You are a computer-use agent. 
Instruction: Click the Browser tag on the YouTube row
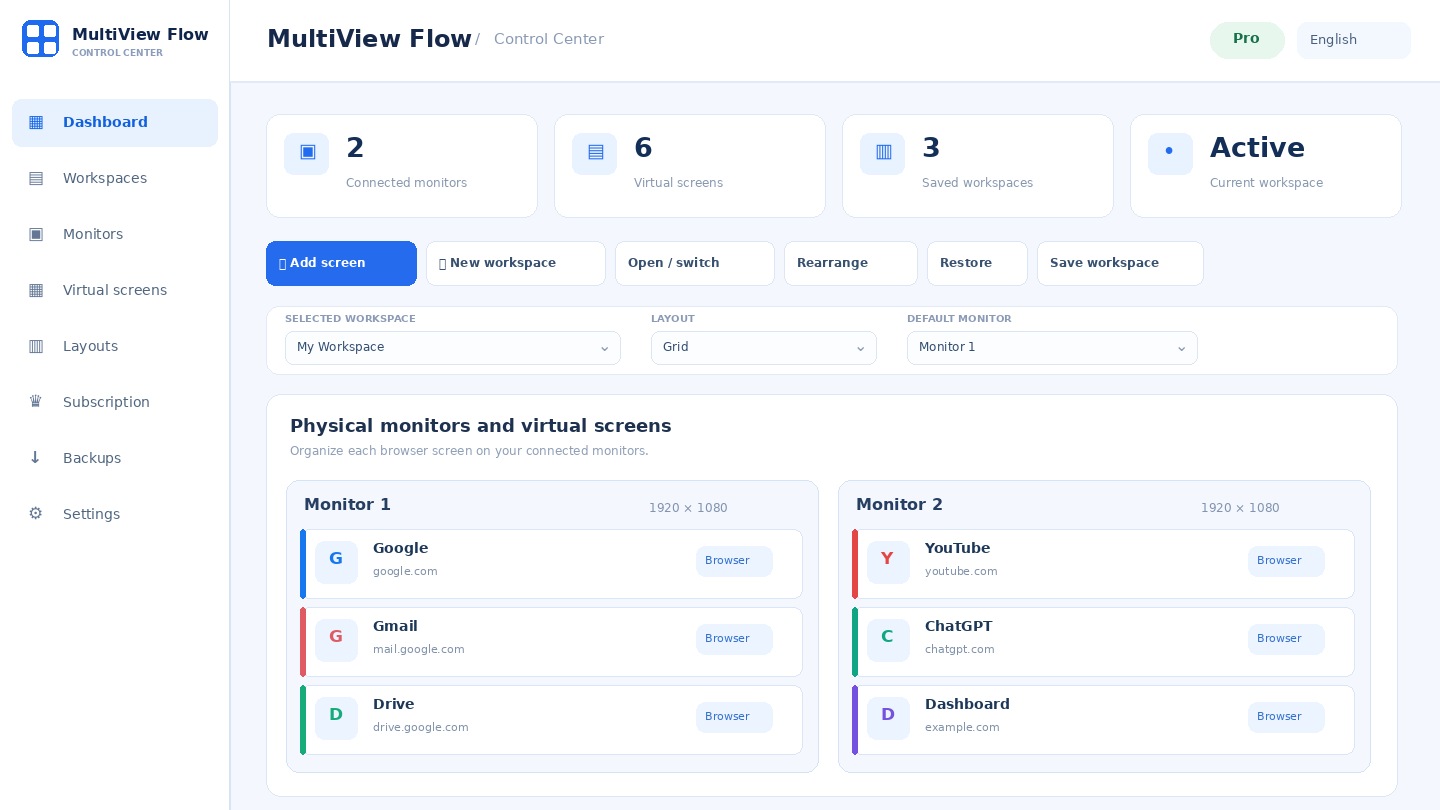(1286, 561)
